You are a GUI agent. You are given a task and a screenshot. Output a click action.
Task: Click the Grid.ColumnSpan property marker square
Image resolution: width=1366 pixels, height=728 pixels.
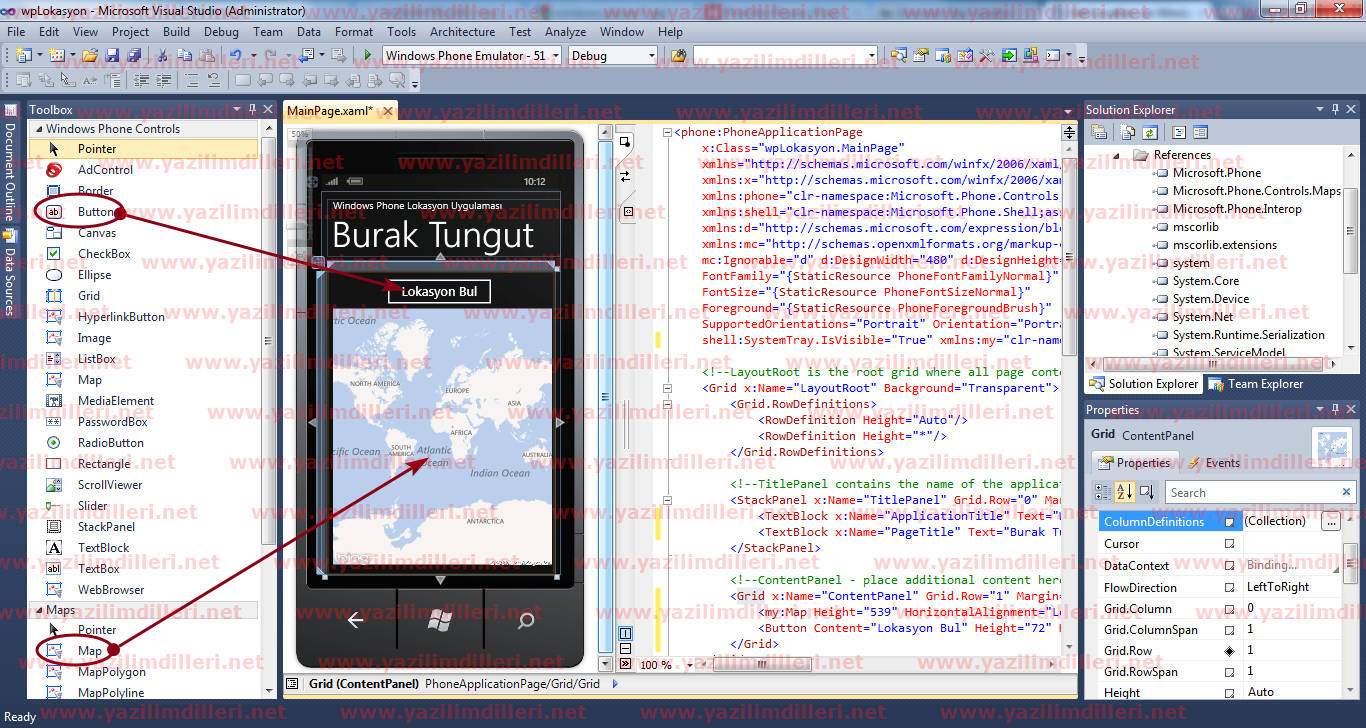[1229, 630]
